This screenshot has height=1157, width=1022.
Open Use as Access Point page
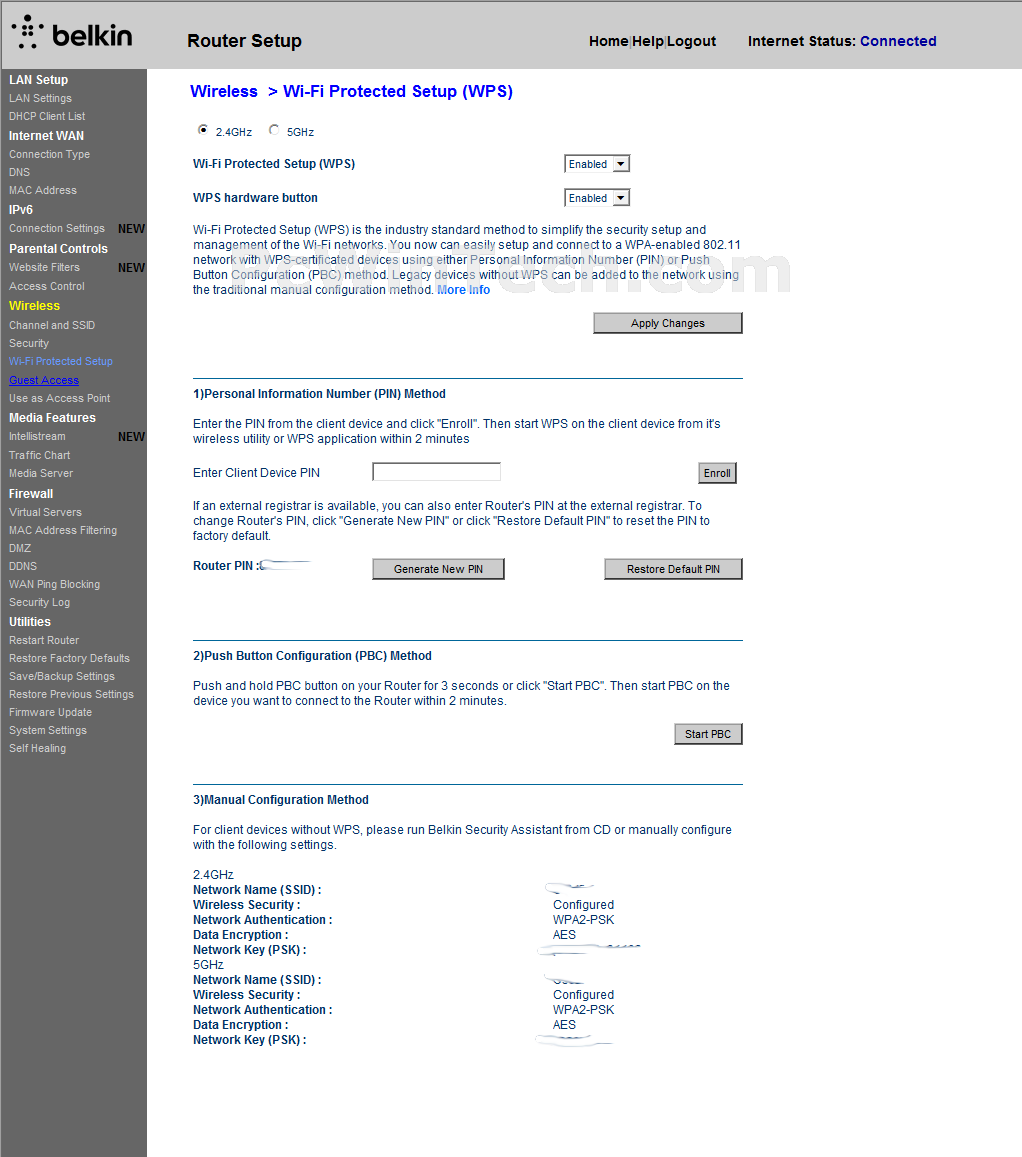pos(60,398)
